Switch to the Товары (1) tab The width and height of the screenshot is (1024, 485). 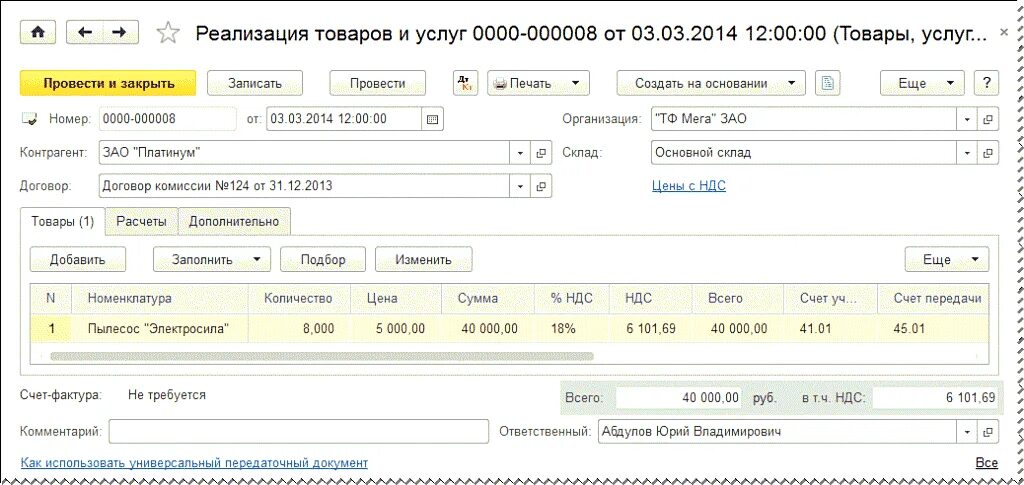coord(63,221)
